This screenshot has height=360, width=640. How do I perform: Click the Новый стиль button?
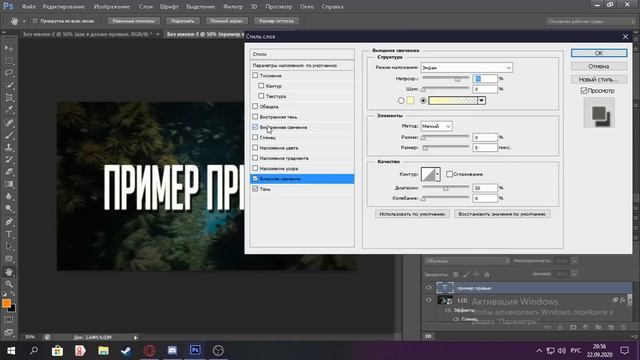pyautogui.click(x=599, y=79)
